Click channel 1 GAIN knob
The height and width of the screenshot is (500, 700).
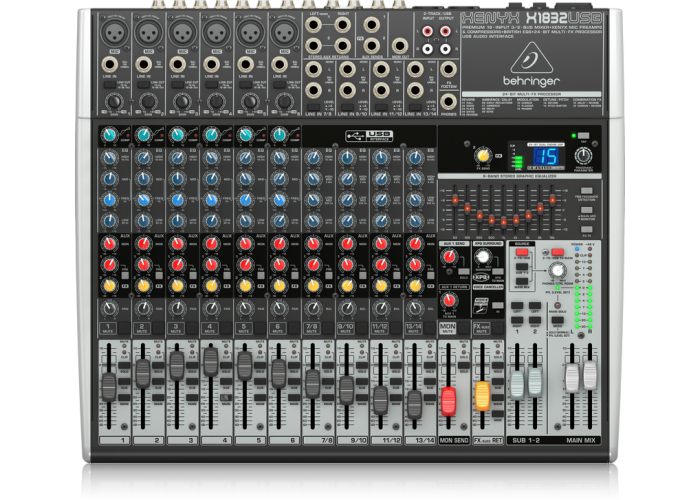coord(114,102)
